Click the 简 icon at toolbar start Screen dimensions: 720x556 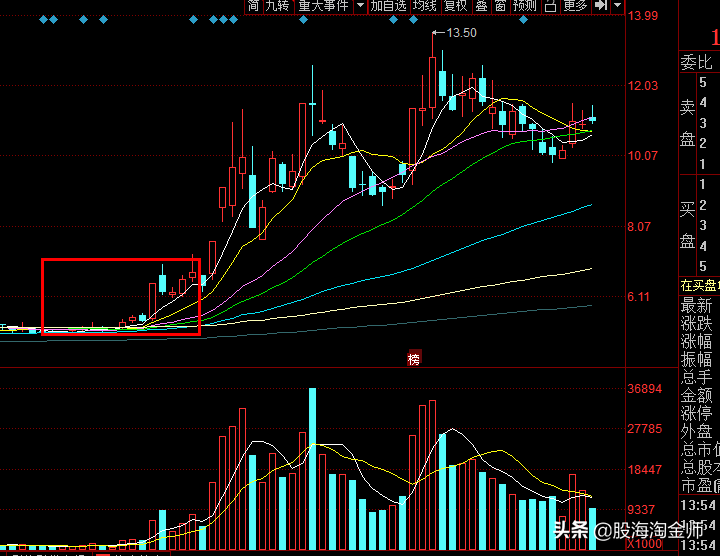tap(254, 6)
